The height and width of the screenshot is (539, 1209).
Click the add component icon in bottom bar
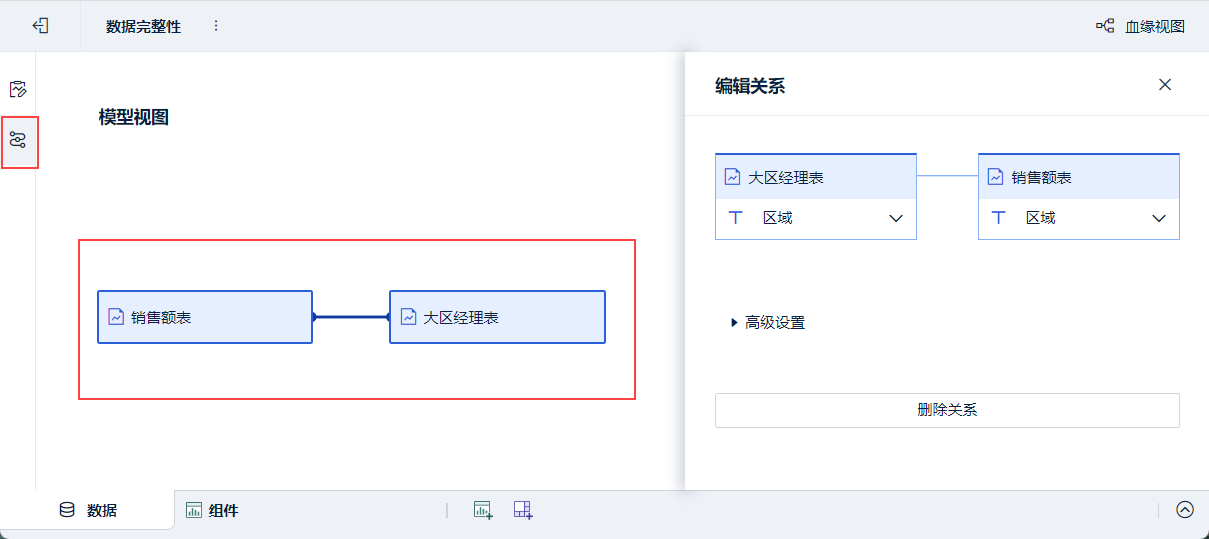(483, 510)
